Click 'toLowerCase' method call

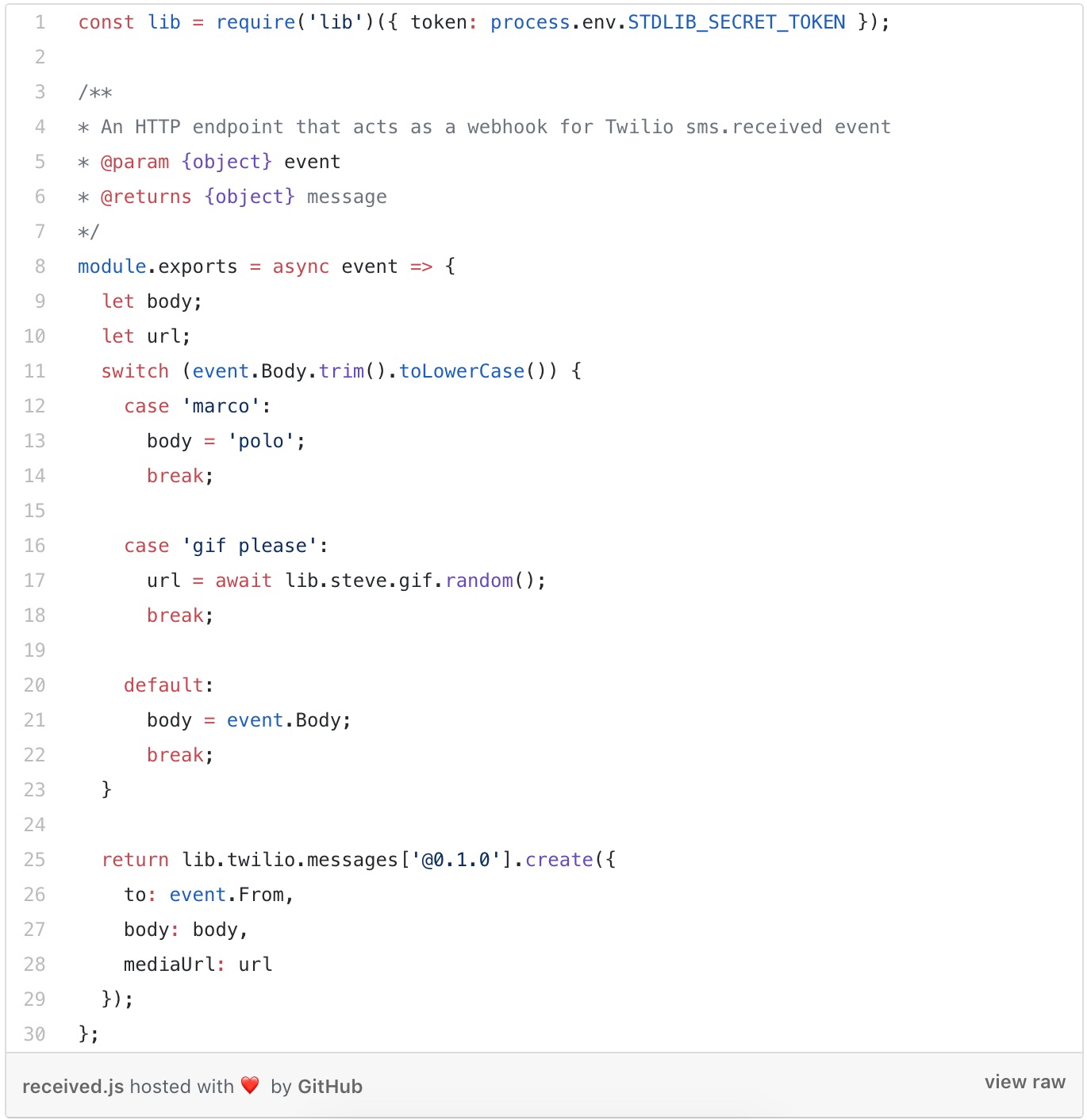point(462,371)
